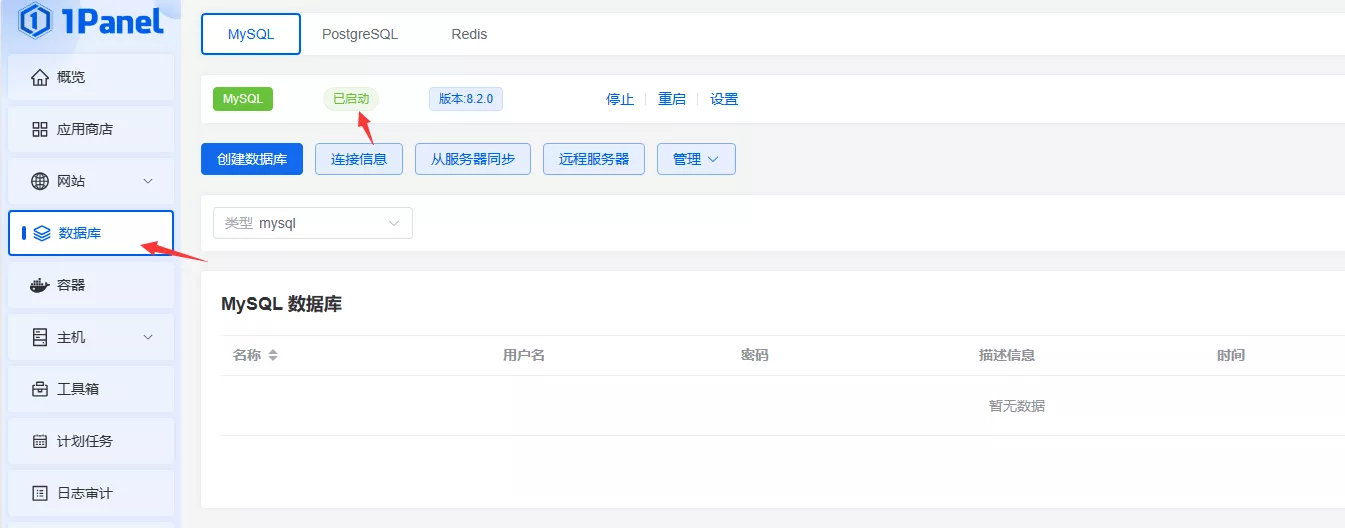Click the calendar icon for 计划任务

pos(40,441)
